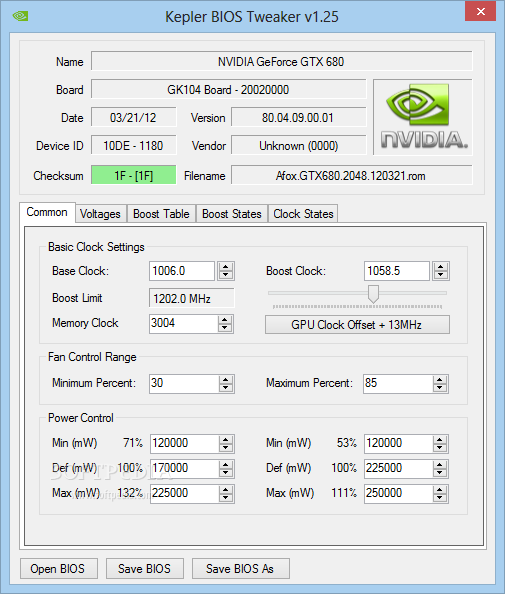Increase Memory Clock with up arrow
The width and height of the screenshot is (505, 594).
[225, 320]
